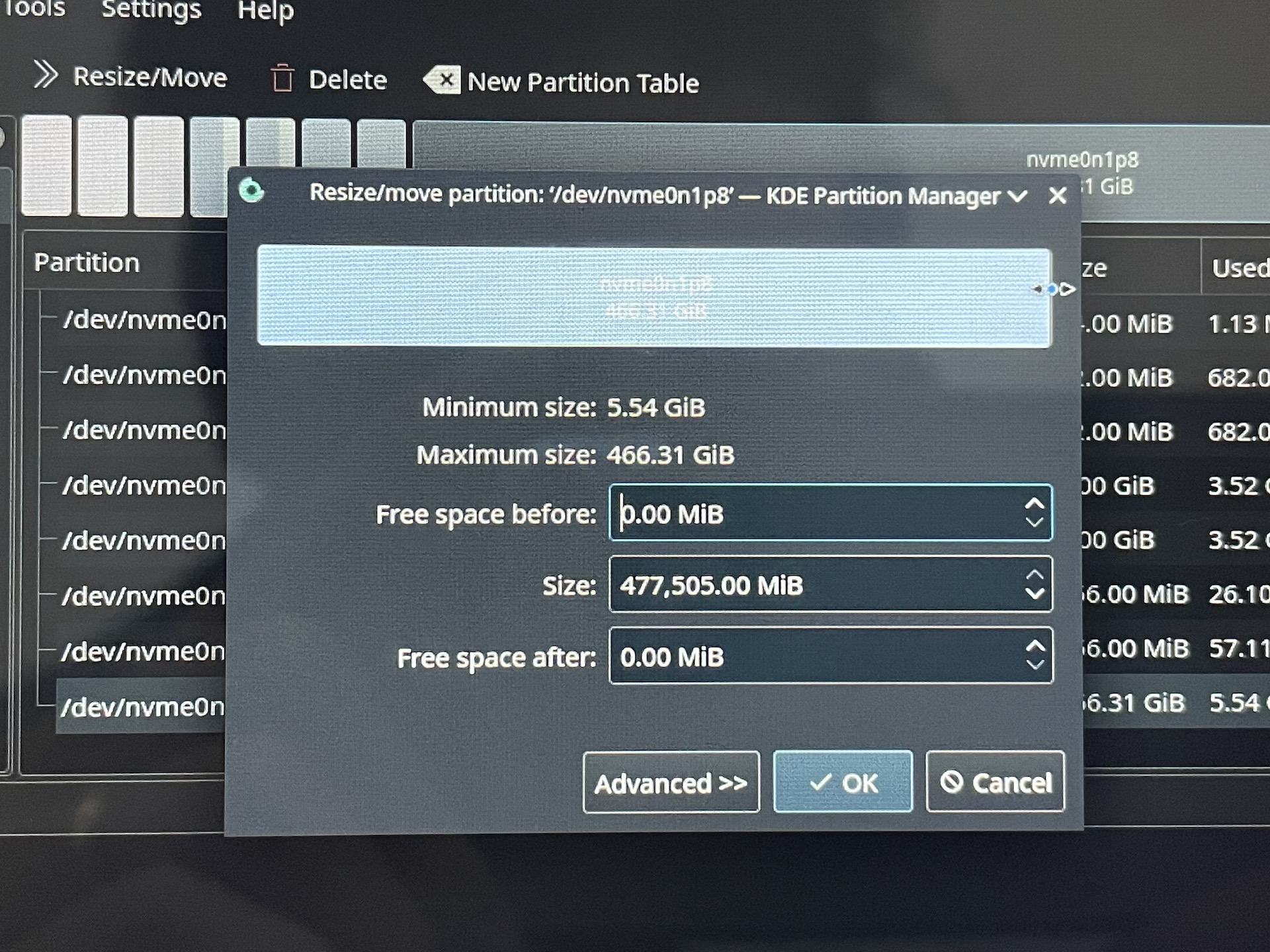The height and width of the screenshot is (952, 1270).
Task: Click the New Partition Table icon
Action: coord(442,81)
